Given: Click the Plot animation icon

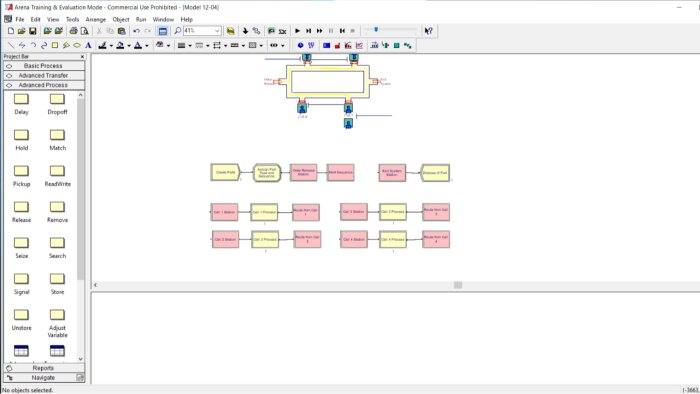Looking at the screenshot, I should [x=359, y=46].
